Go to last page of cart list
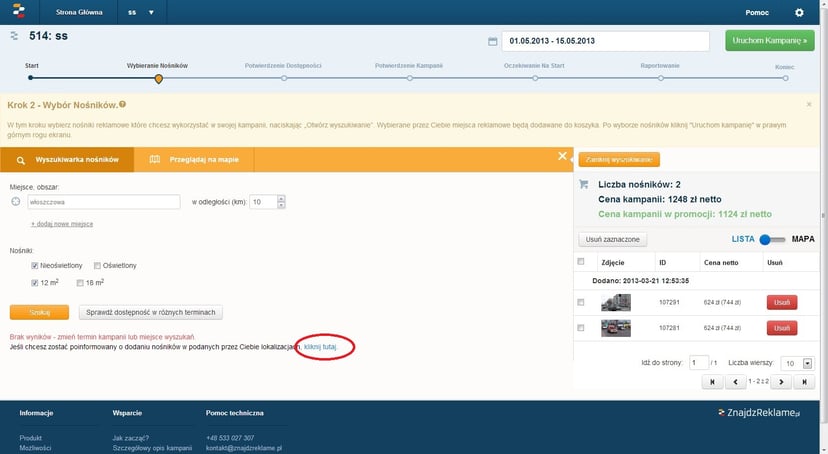The width and height of the screenshot is (828, 454). (x=804, y=382)
